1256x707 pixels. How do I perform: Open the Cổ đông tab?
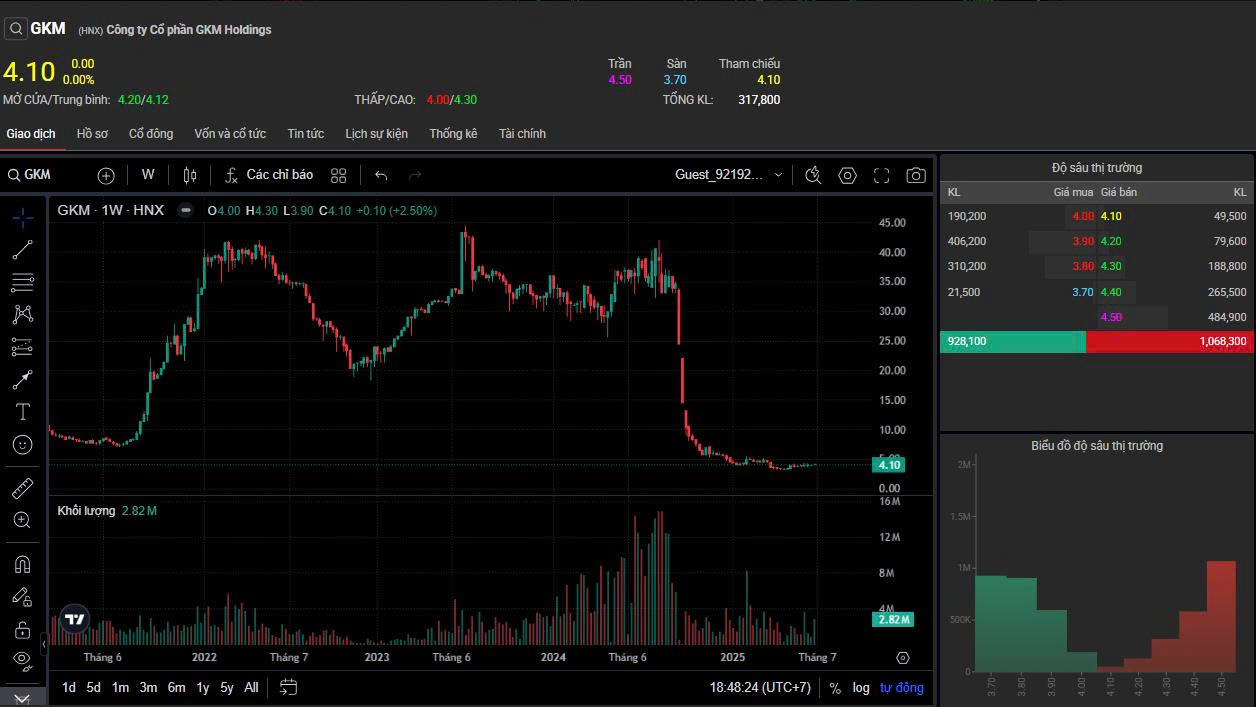click(151, 134)
